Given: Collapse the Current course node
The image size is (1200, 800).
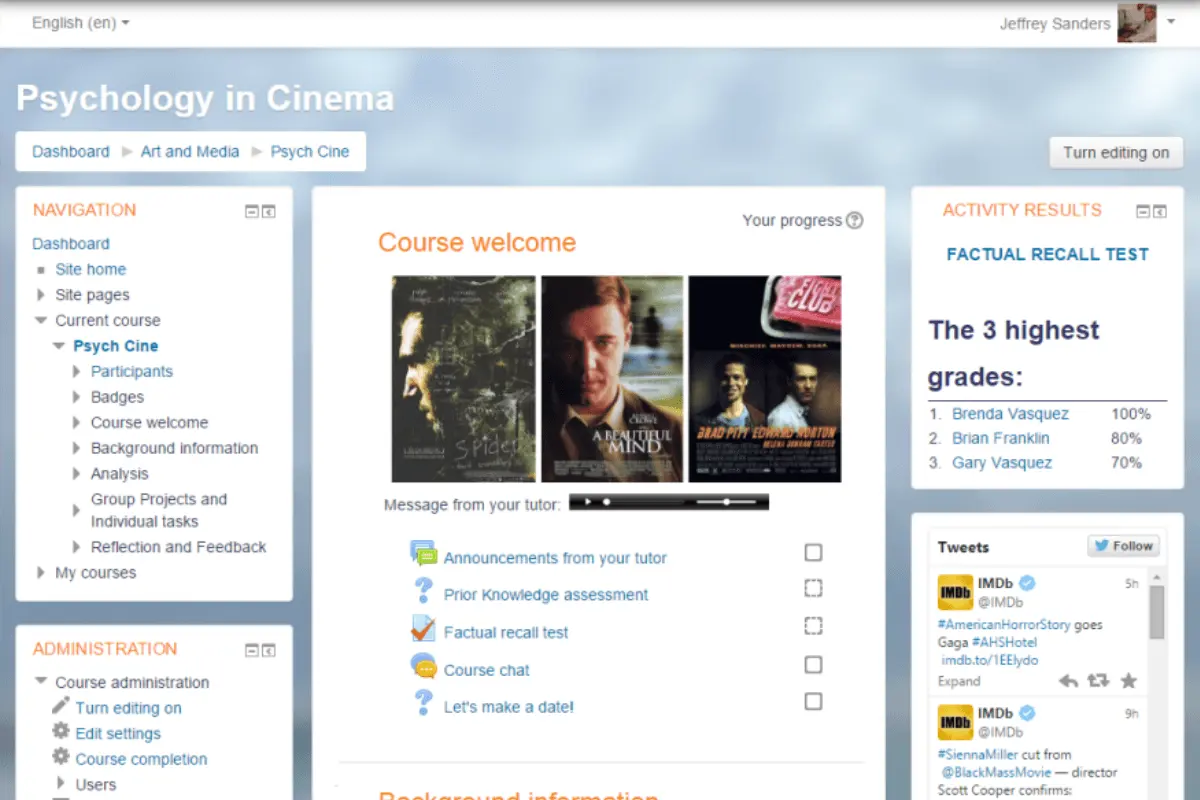Looking at the screenshot, I should pyautogui.click(x=41, y=321).
